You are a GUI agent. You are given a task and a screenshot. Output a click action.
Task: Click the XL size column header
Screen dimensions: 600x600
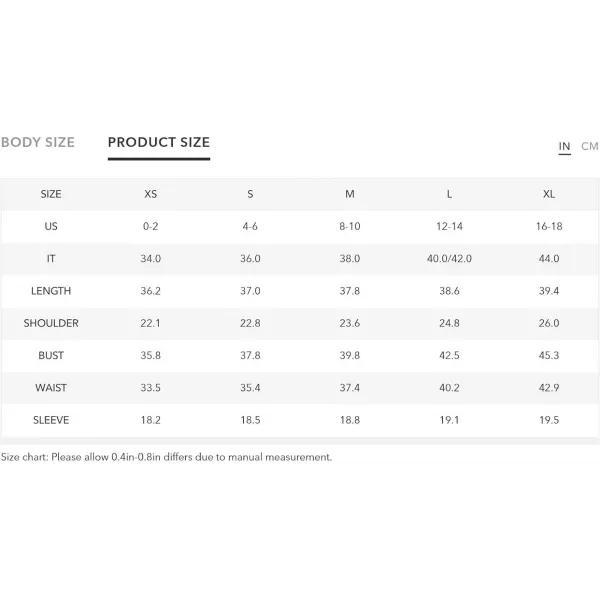pos(549,194)
